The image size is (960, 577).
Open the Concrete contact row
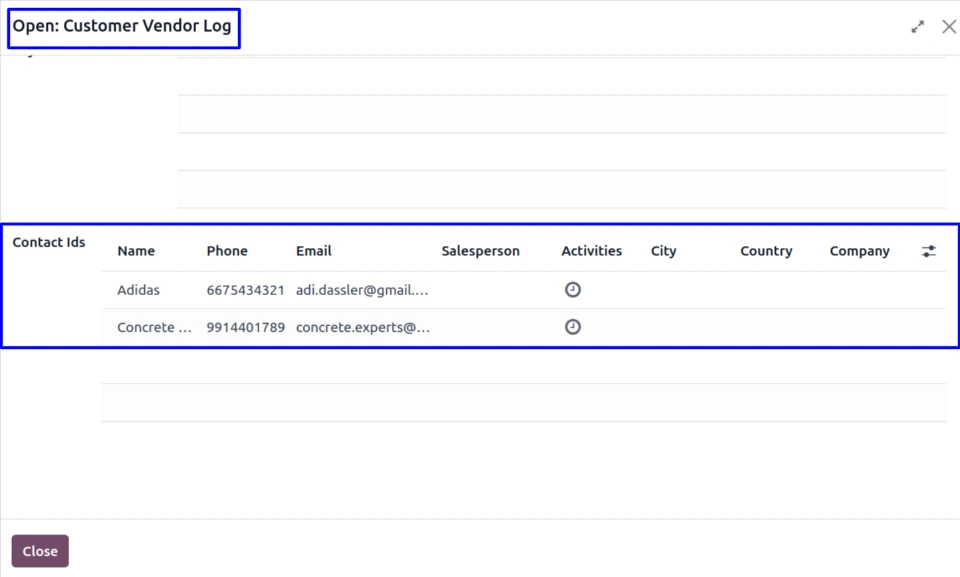coord(154,327)
